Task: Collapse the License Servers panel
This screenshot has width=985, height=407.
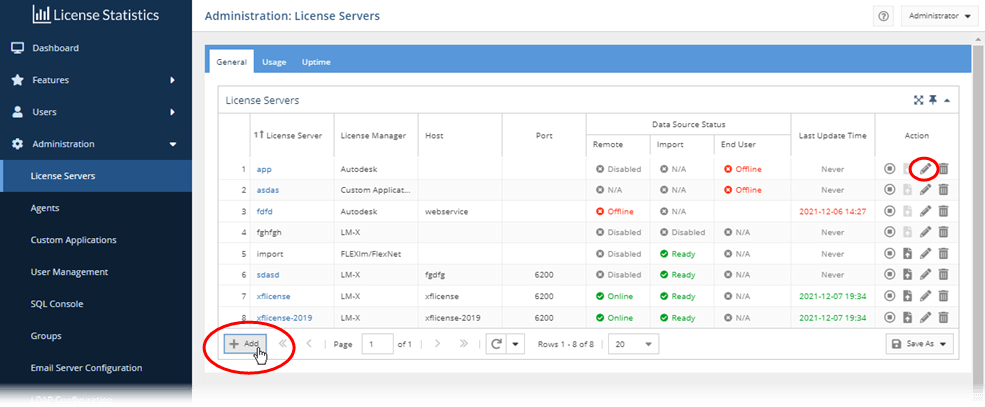Action: [947, 100]
